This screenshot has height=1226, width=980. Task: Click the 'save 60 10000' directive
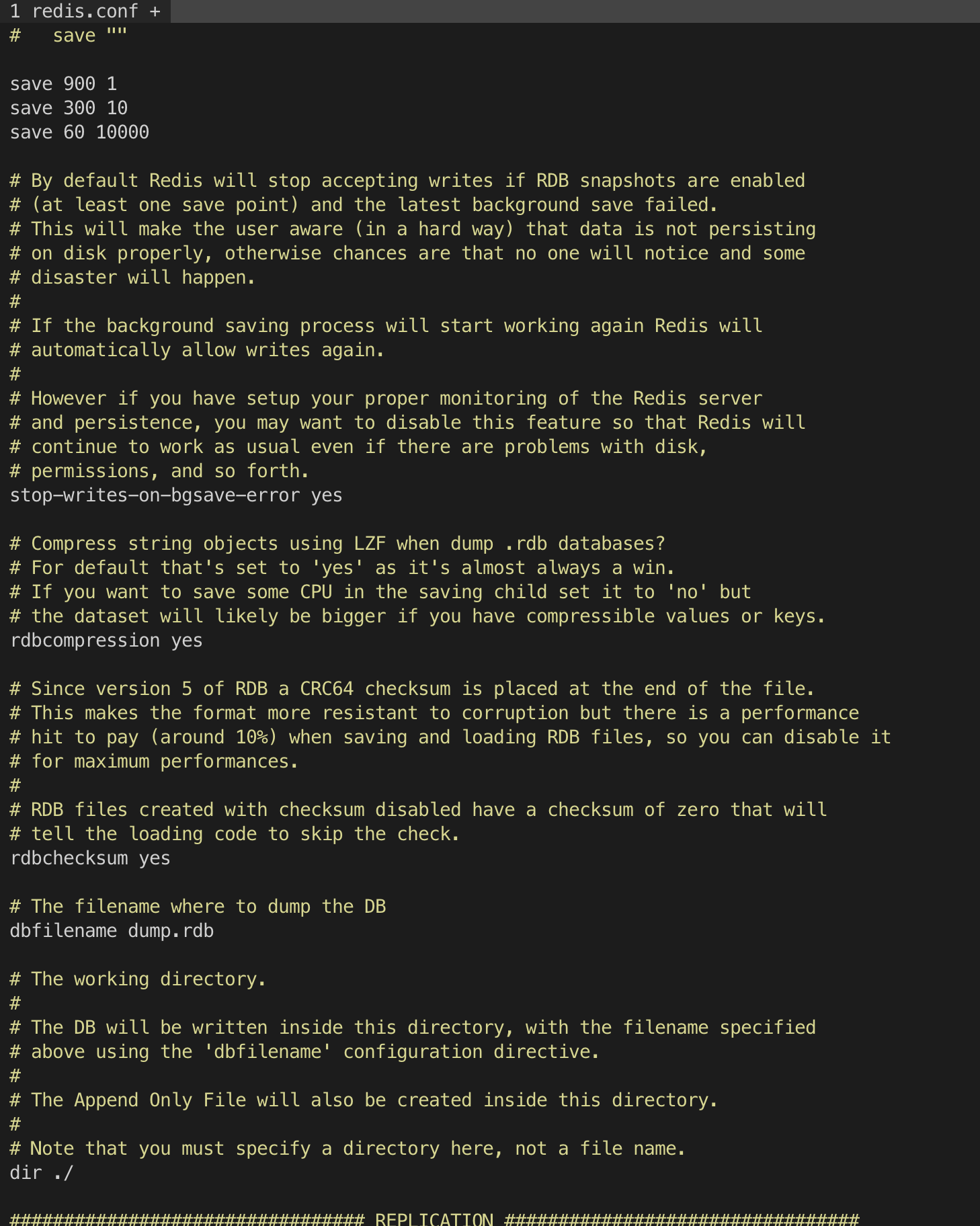click(x=79, y=132)
